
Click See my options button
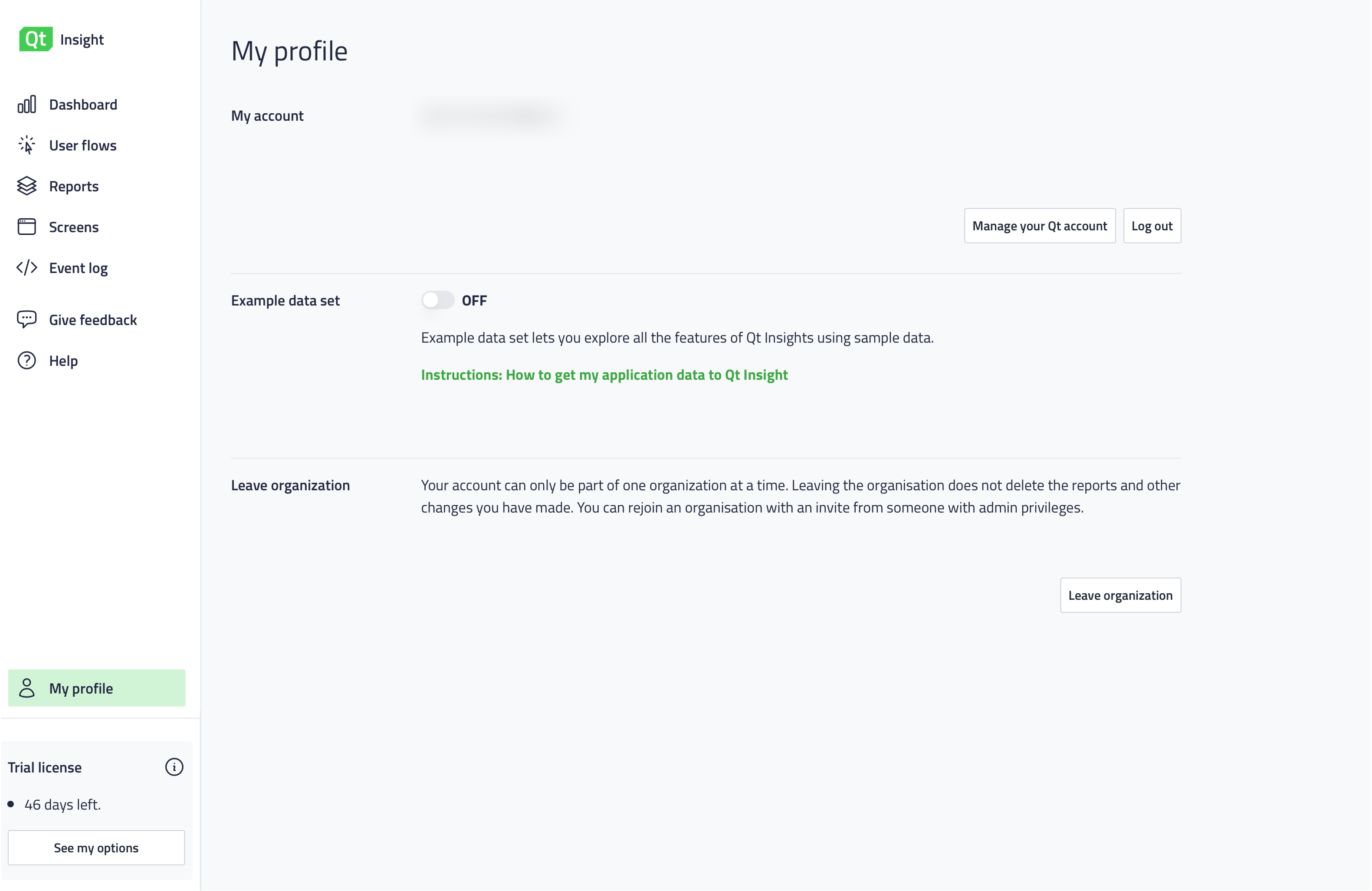(x=96, y=848)
